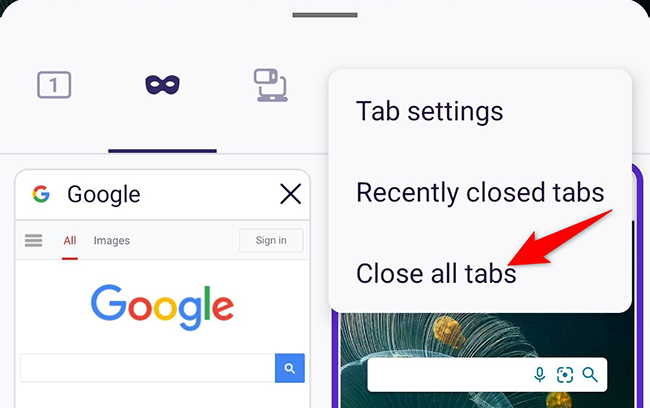Click the Sign in button
Screen dimensions: 650x408
pos(271,240)
